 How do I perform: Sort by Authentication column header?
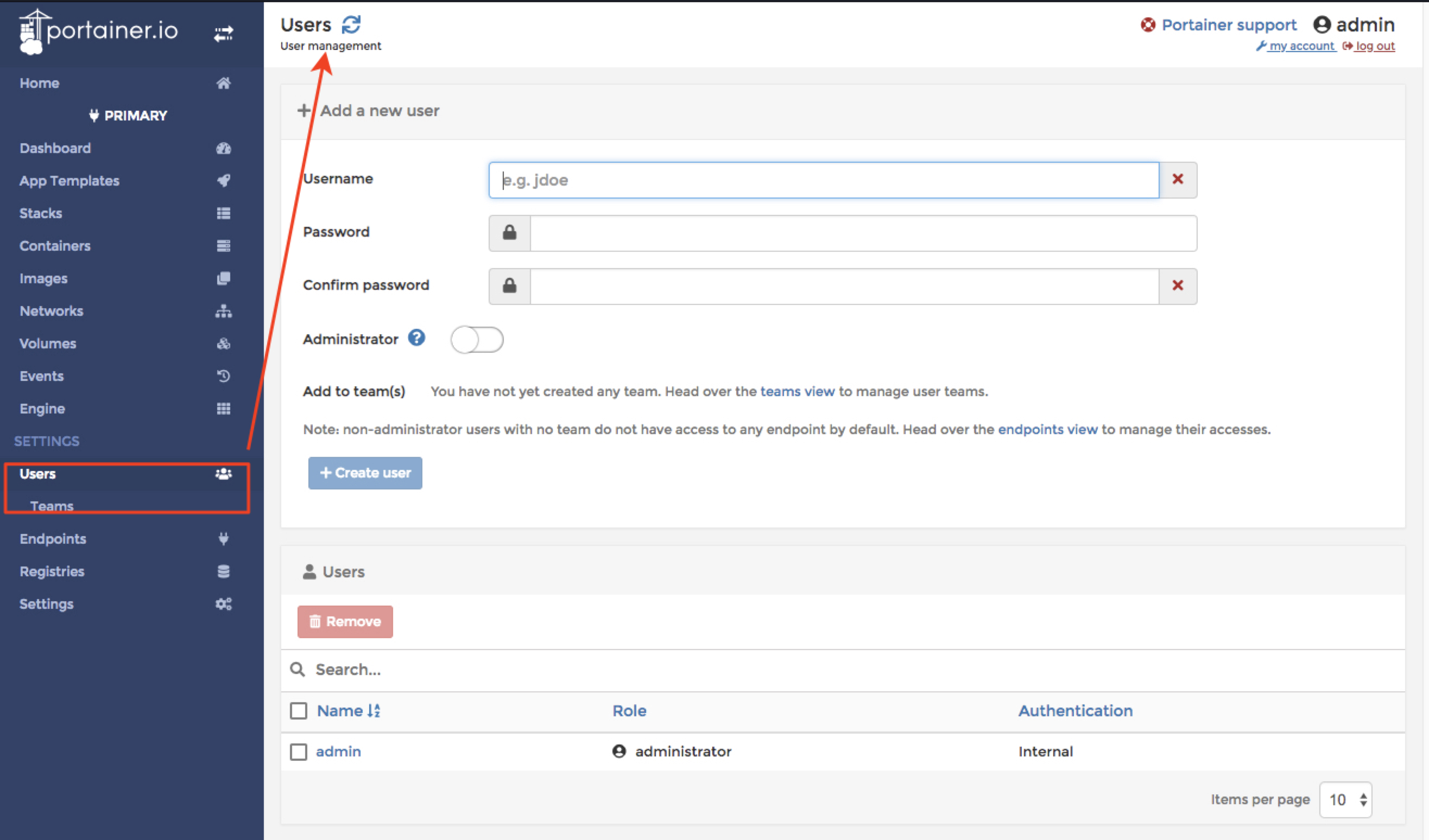pos(1075,711)
